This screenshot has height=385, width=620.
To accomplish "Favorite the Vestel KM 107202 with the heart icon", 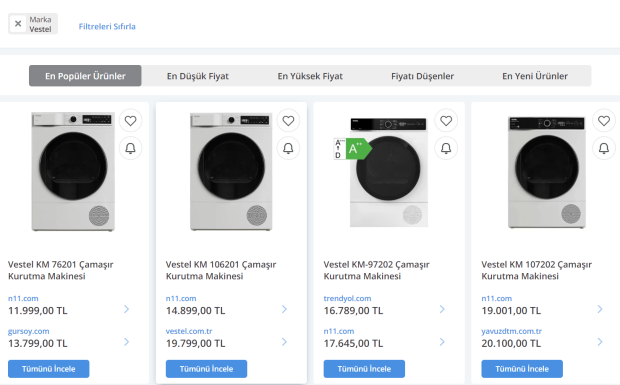I will click(x=604, y=121).
